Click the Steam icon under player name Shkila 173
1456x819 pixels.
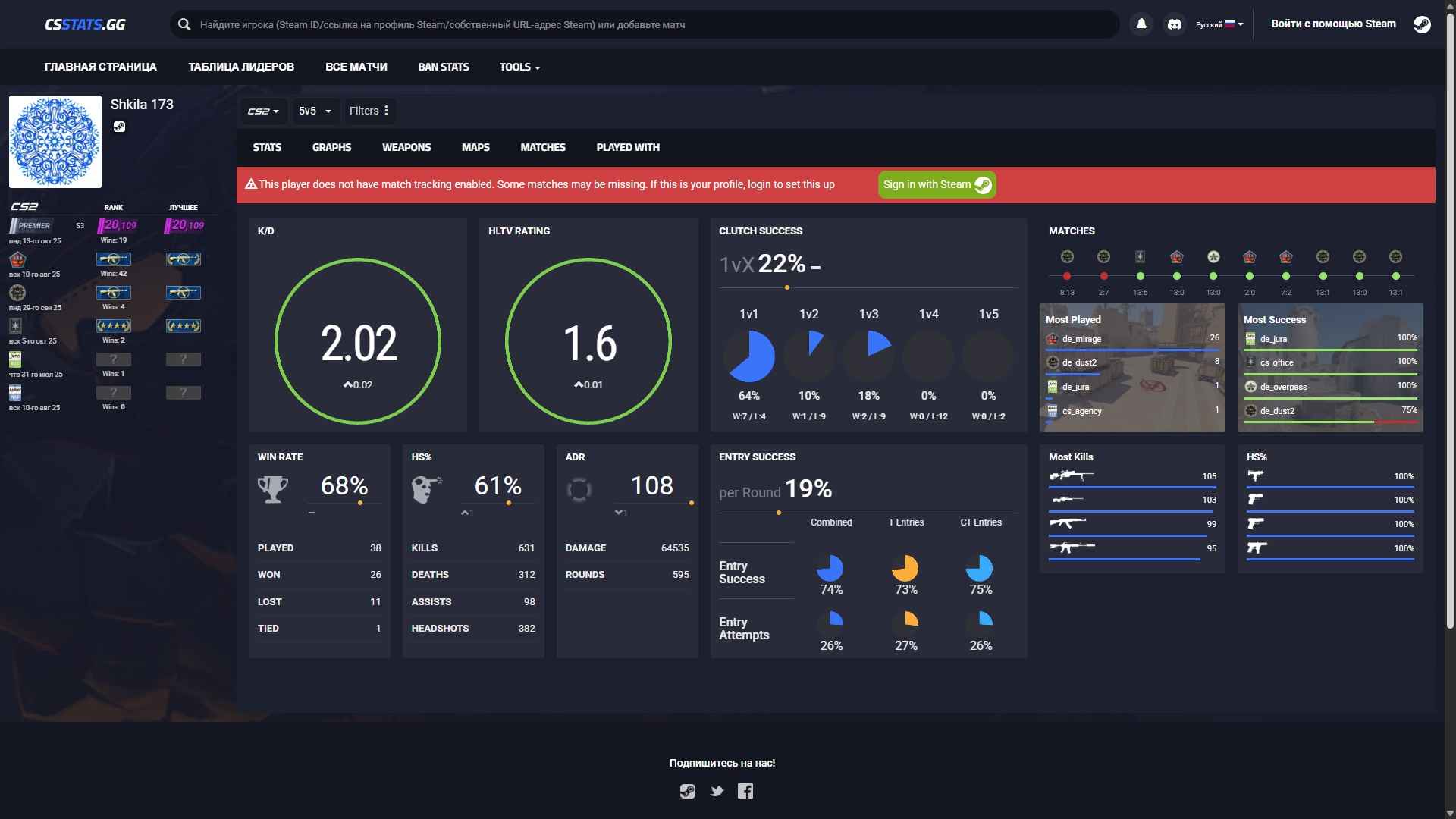tap(120, 127)
